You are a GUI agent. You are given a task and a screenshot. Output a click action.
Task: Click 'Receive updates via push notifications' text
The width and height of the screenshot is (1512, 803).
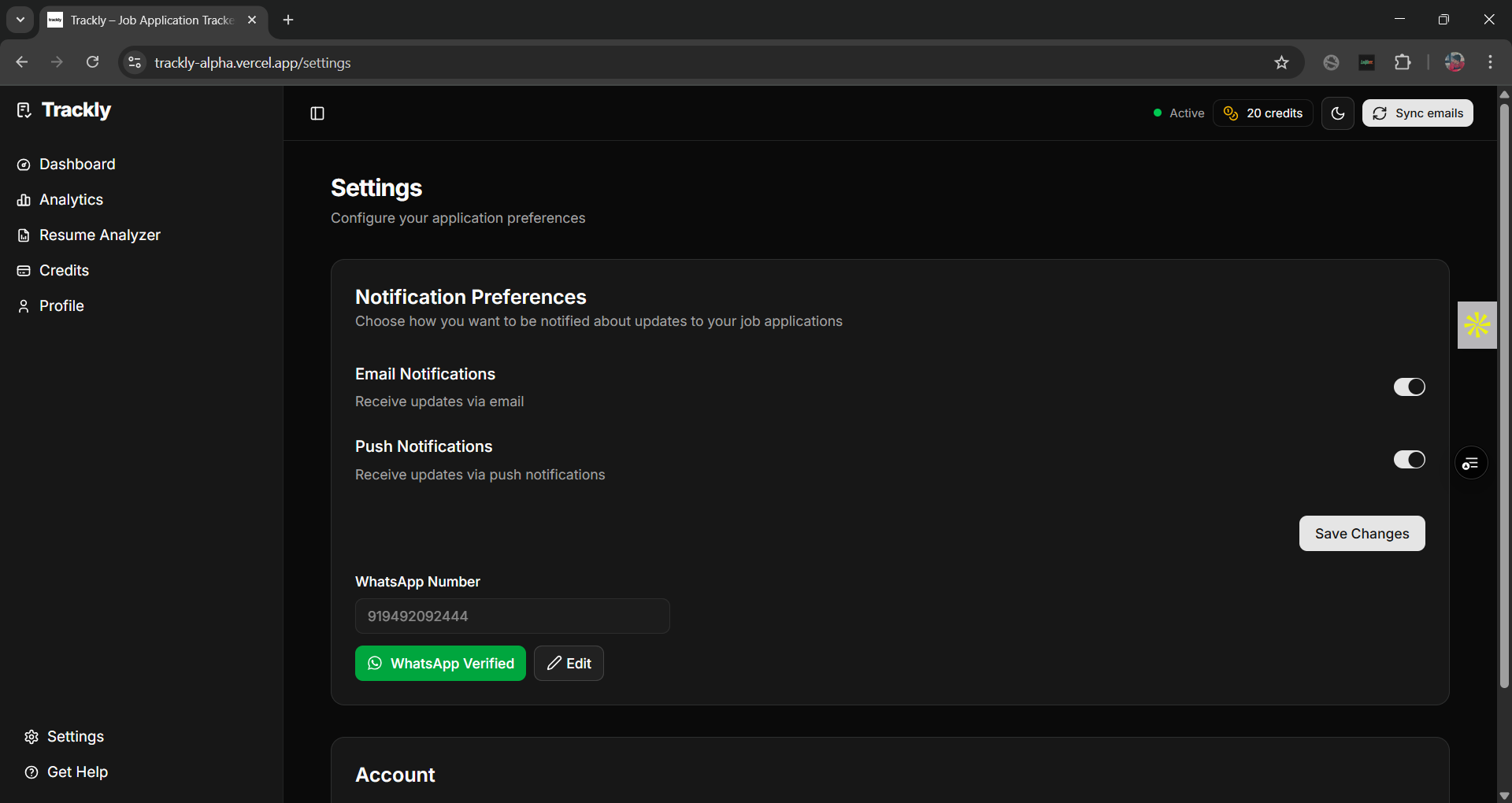(x=480, y=475)
